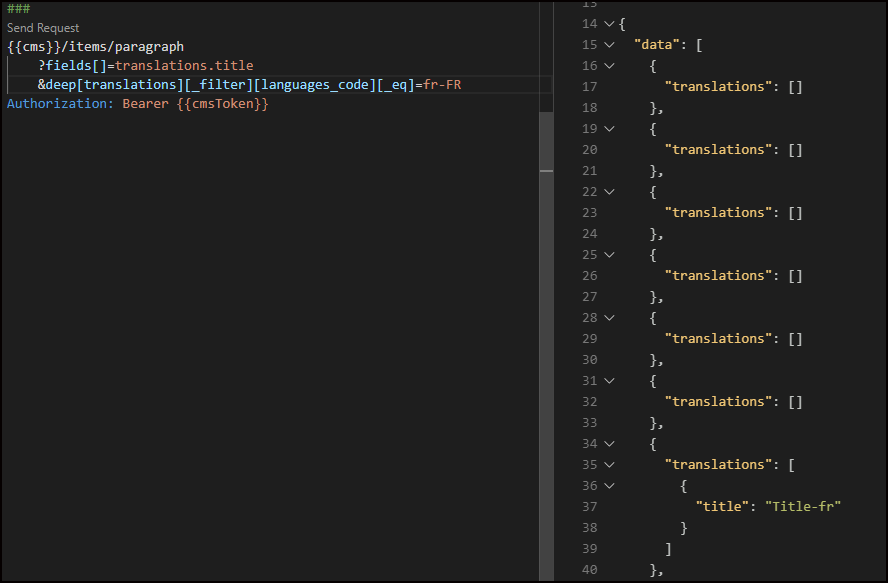Collapse the "data" array at line 15

tap(609, 45)
